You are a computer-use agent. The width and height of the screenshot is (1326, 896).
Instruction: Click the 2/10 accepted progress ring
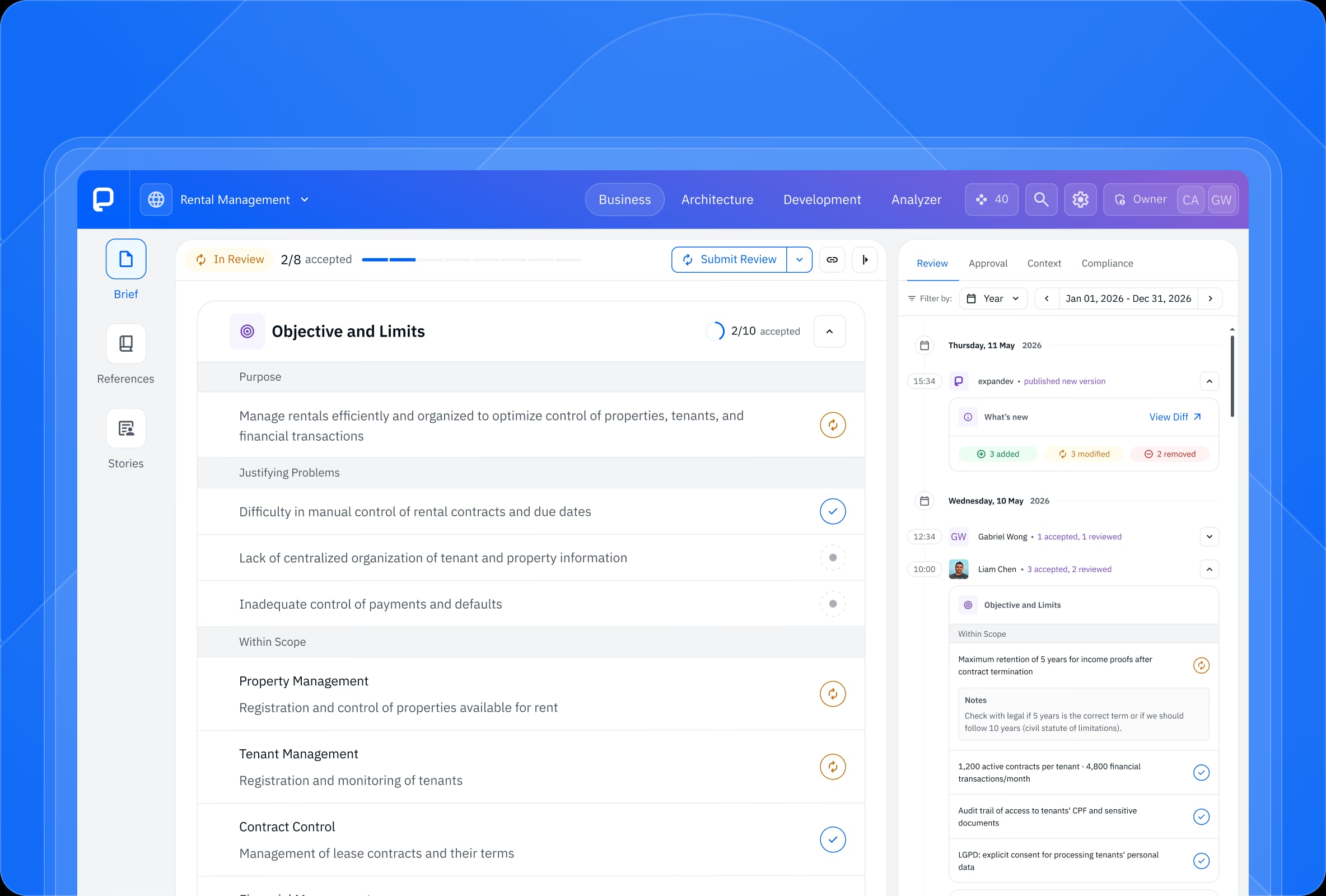715,331
